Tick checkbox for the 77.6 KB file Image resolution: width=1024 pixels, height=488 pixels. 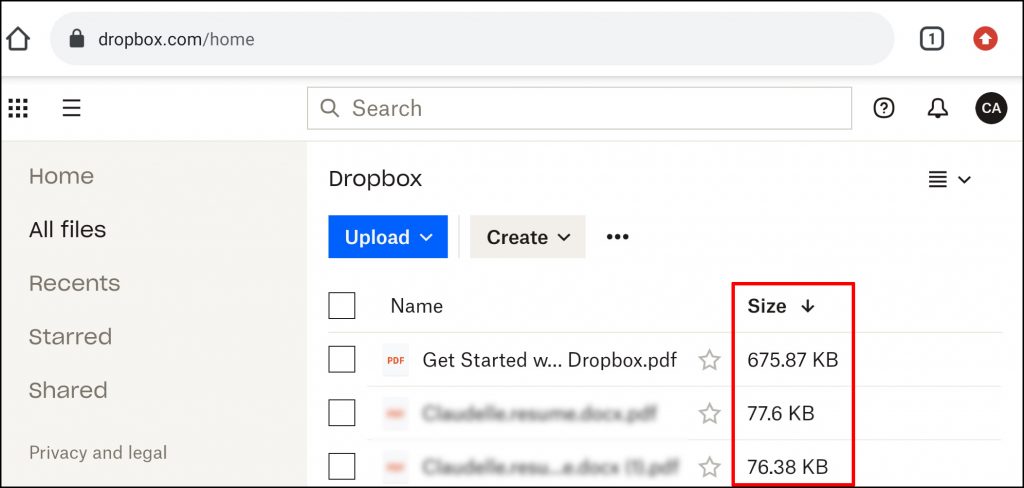[342, 413]
